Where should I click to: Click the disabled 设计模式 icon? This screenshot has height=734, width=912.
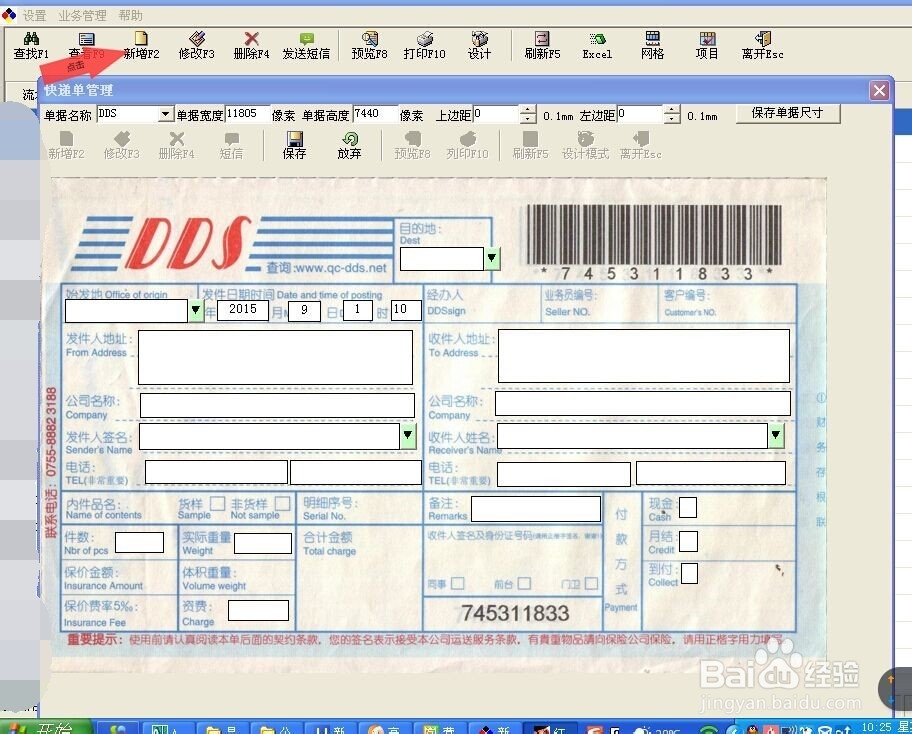tap(585, 139)
